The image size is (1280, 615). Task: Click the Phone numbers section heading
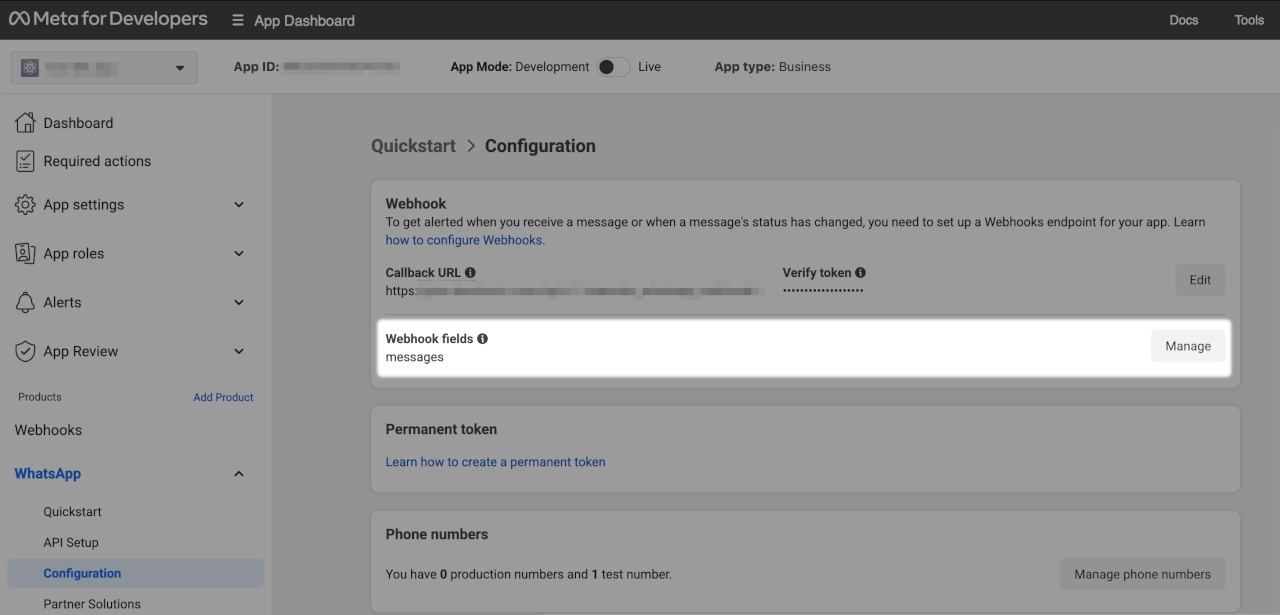tap(437, 534)
